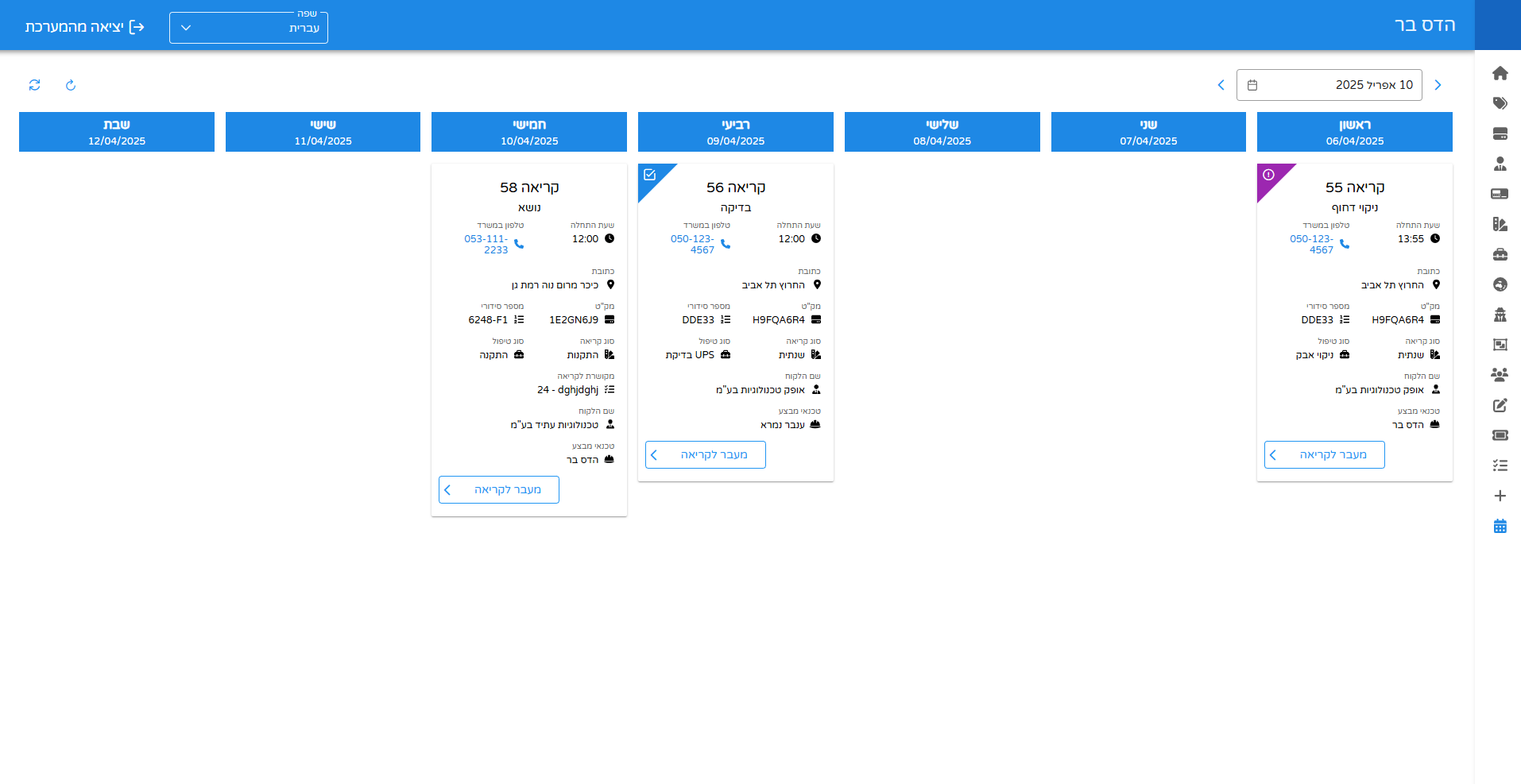This screenshot has height=784, width=1521.
Task: Click מעבר לקריאה button on call 55
Action: [x=1325, y=455]
